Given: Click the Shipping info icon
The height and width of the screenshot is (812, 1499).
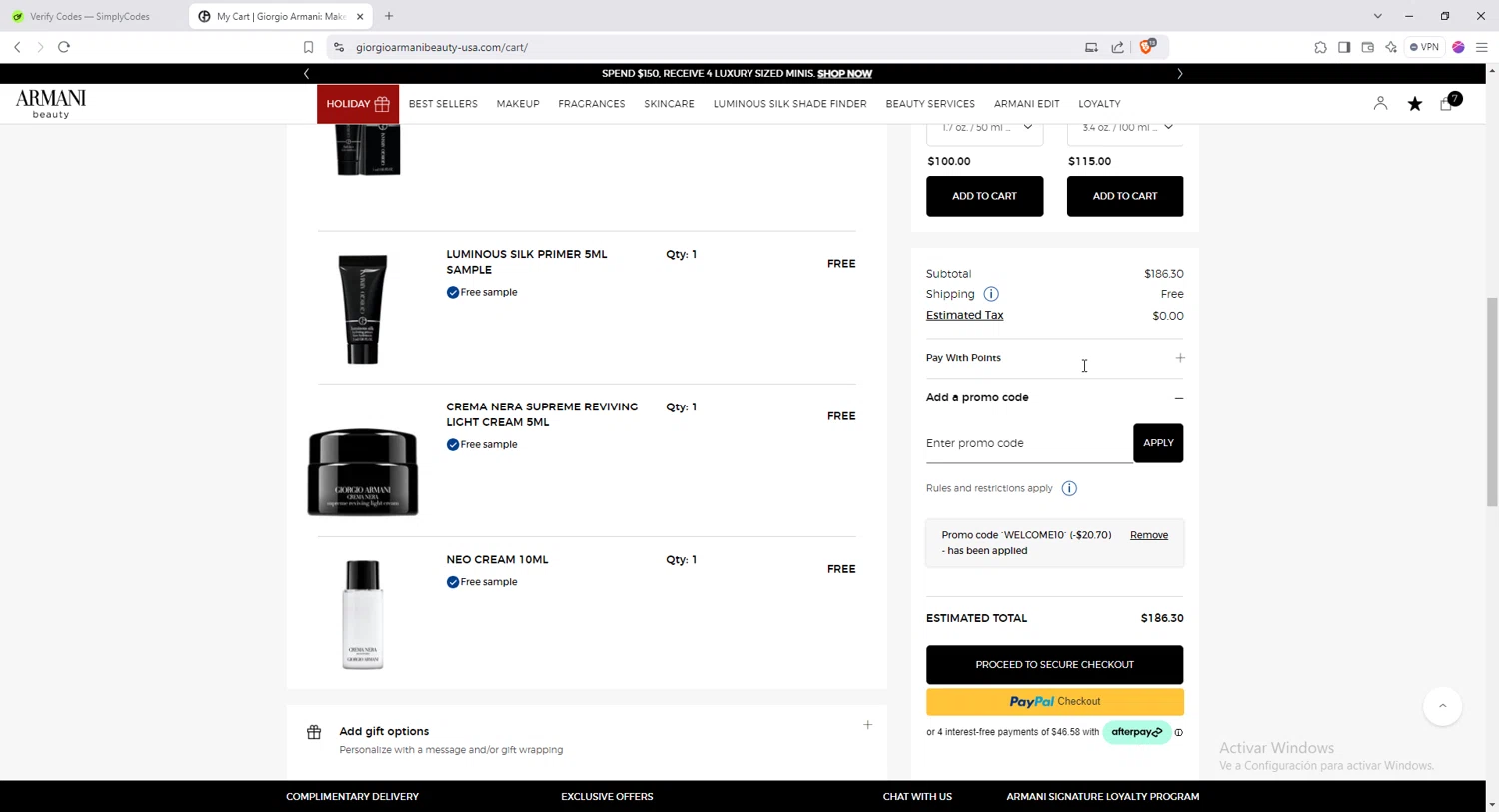Looking at the screenshot, I should pos(991,294).
